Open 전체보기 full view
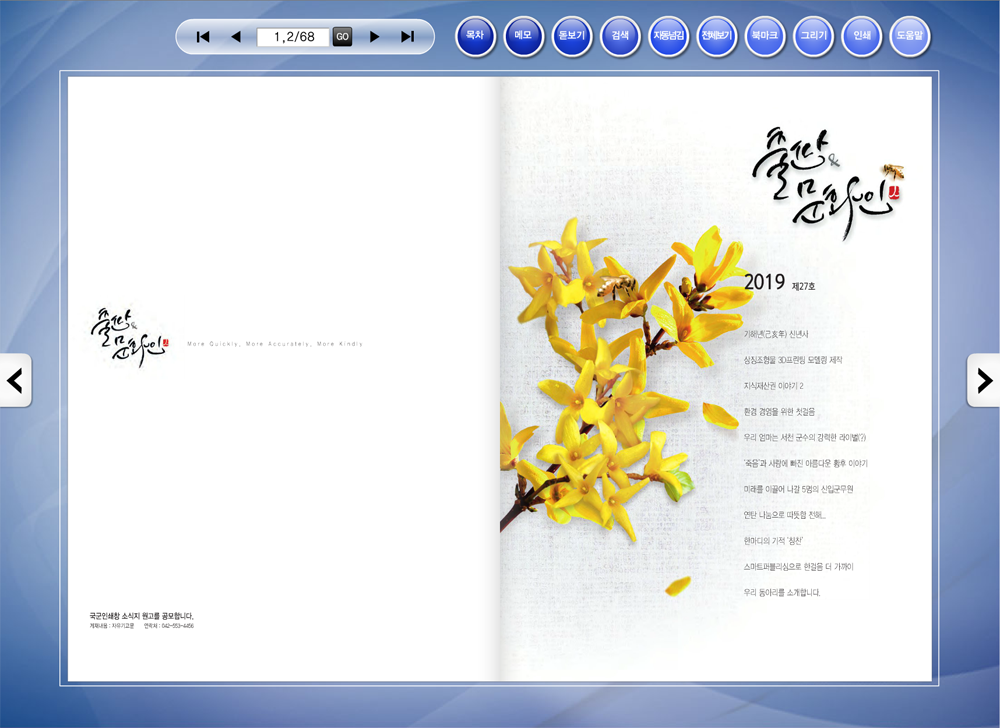 click(x=717, y=36)
